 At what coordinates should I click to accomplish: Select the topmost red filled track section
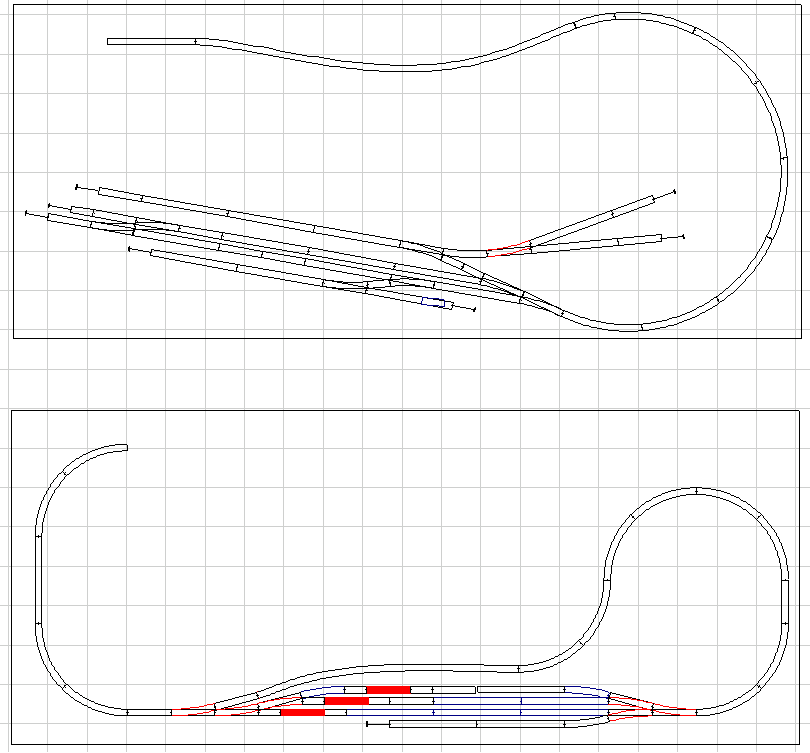(x=388, y=690)
